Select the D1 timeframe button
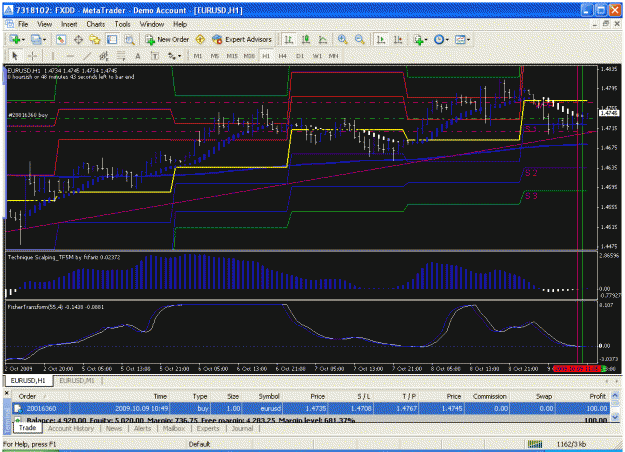 click(x=300, y=56)
